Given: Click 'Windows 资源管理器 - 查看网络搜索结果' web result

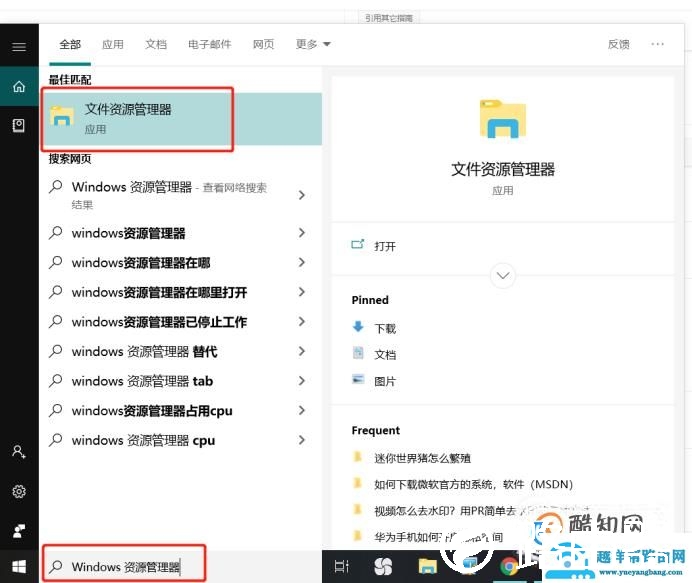Looking at the screenshot, I should tap(169, 195).
